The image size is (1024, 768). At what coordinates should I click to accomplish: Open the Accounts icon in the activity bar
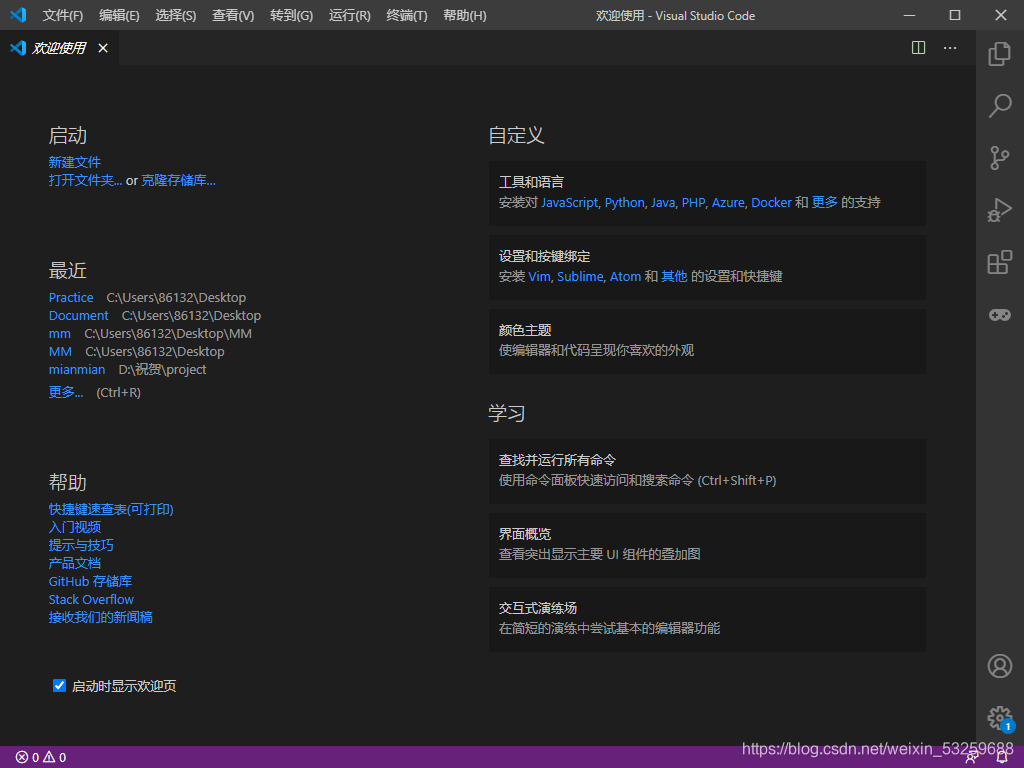999,665
